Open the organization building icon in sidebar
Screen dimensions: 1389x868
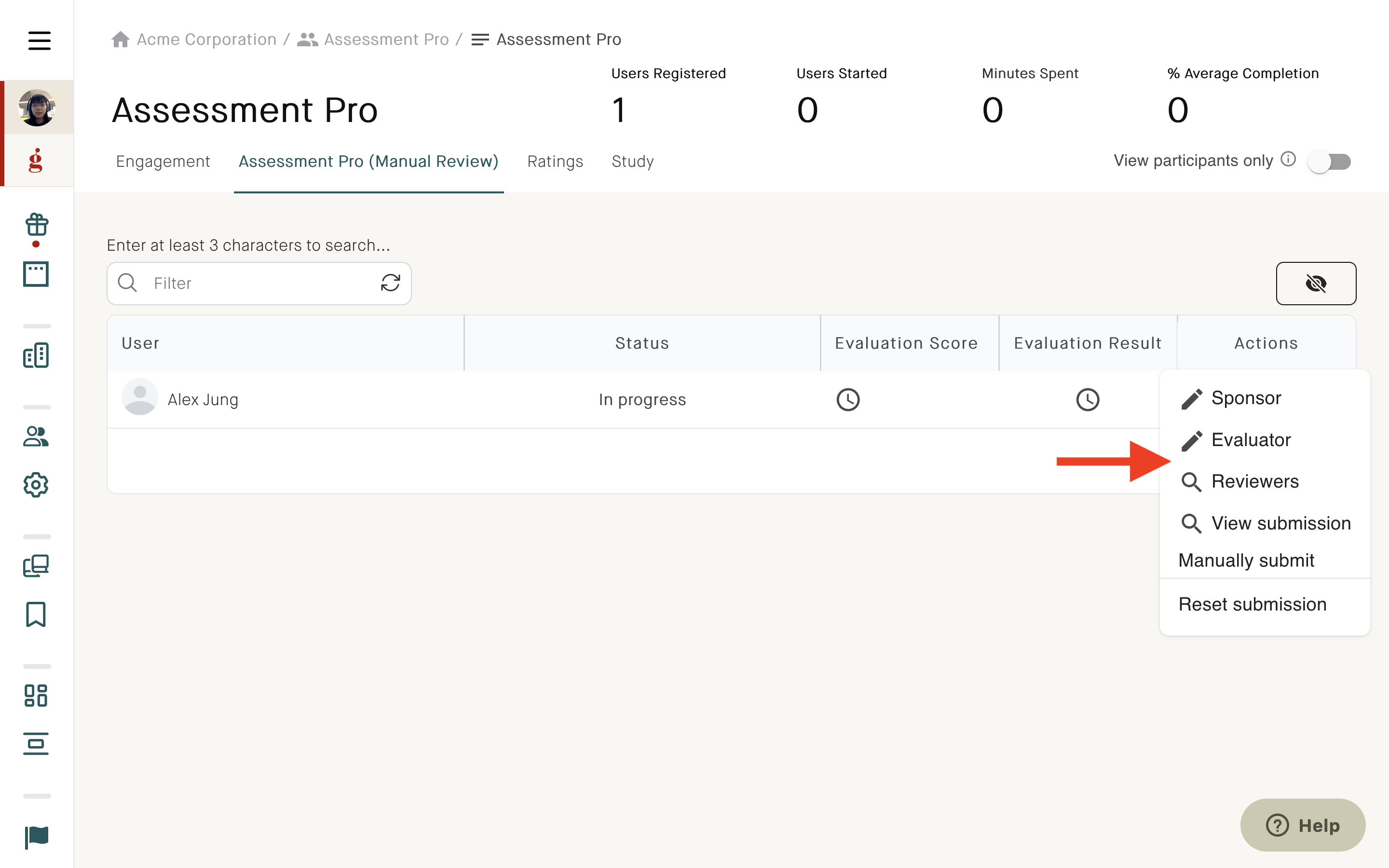[x=36, y=355]
